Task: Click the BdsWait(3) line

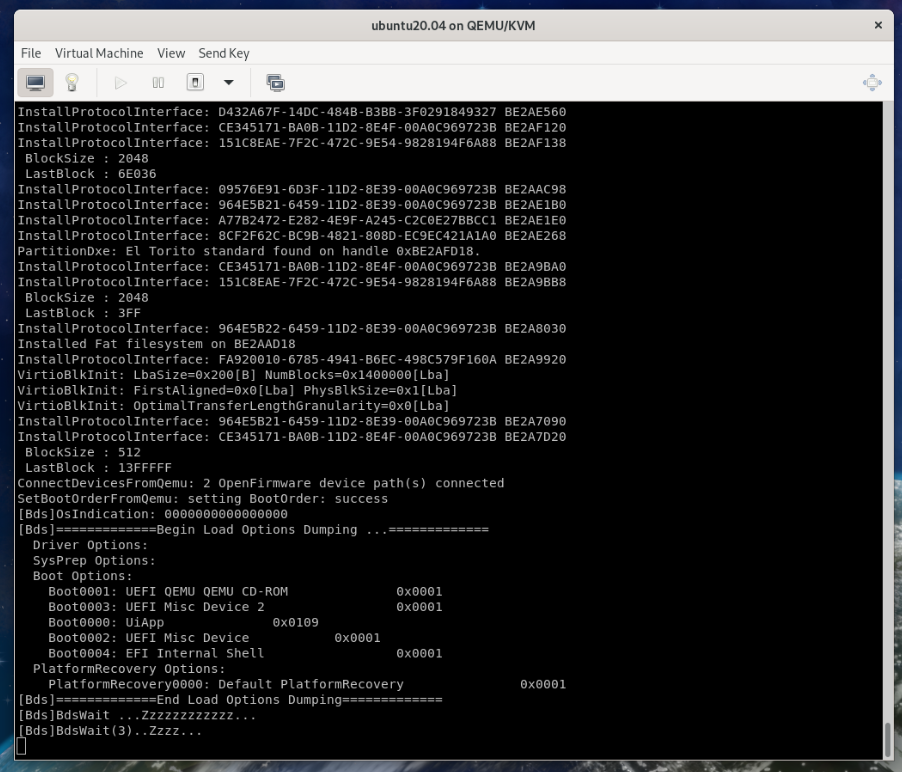Action: click(110, 731)
